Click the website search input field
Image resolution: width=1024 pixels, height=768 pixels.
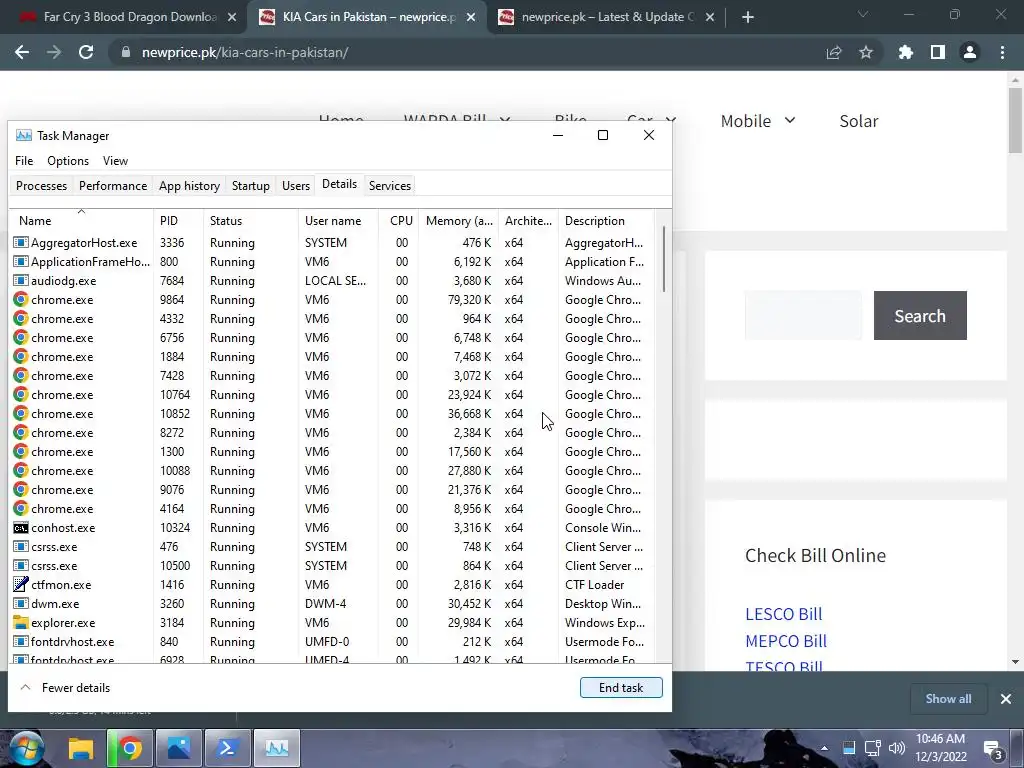click(803, 315)
